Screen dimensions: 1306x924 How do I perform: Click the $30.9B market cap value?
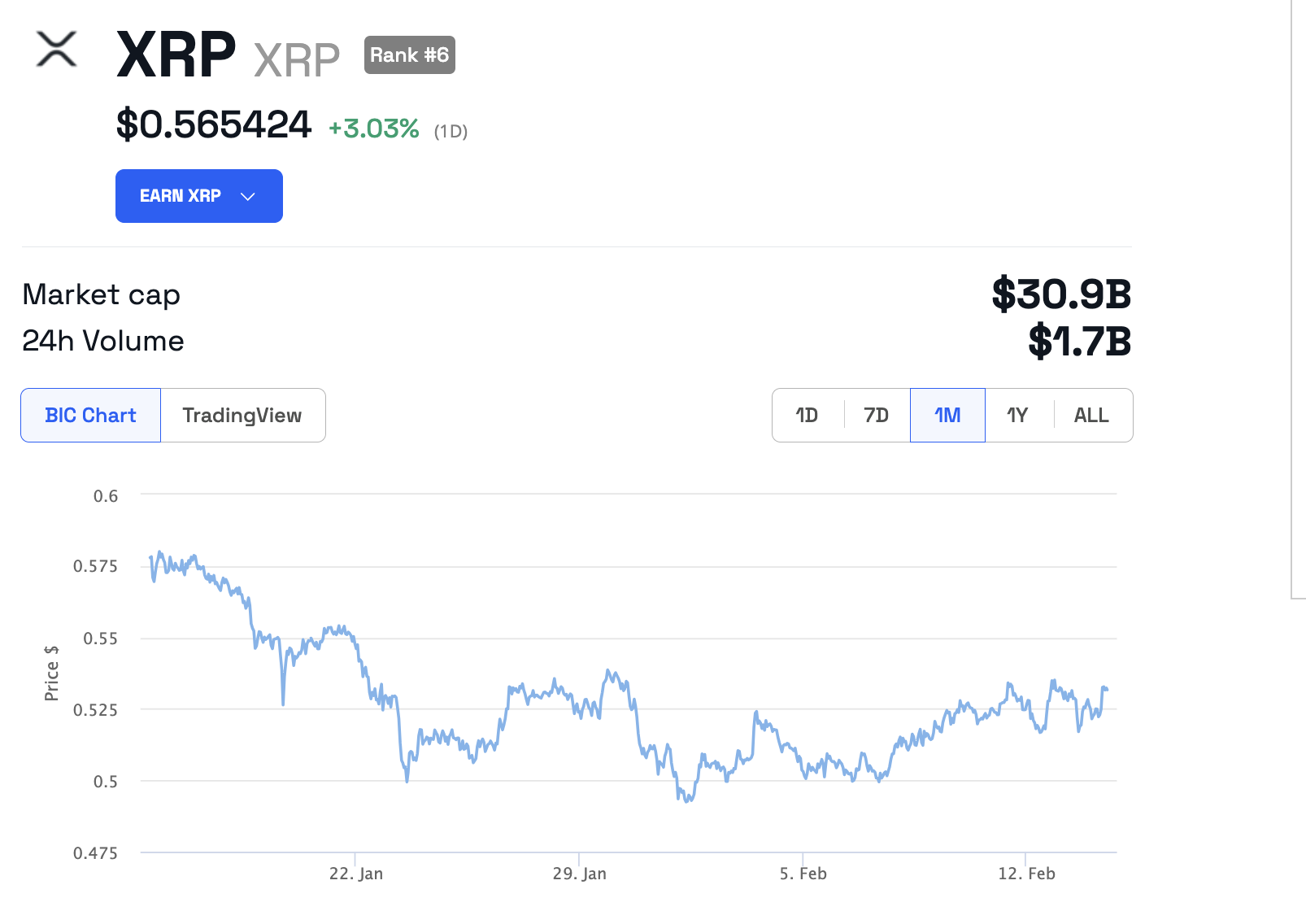click(x=1061, y=294)
